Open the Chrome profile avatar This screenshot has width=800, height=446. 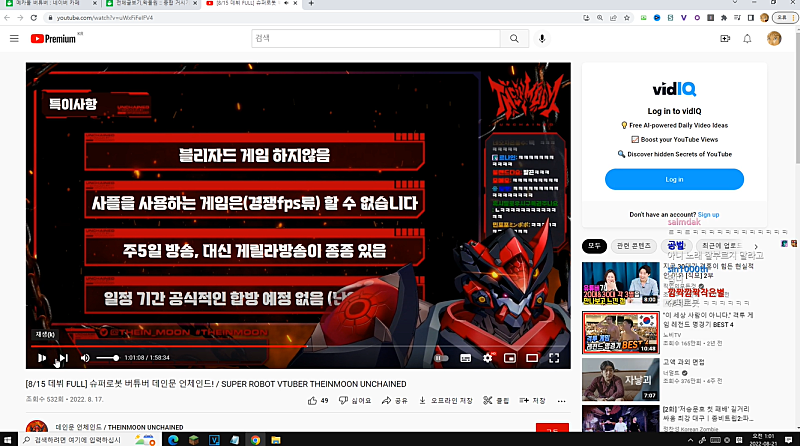(764, 17)
